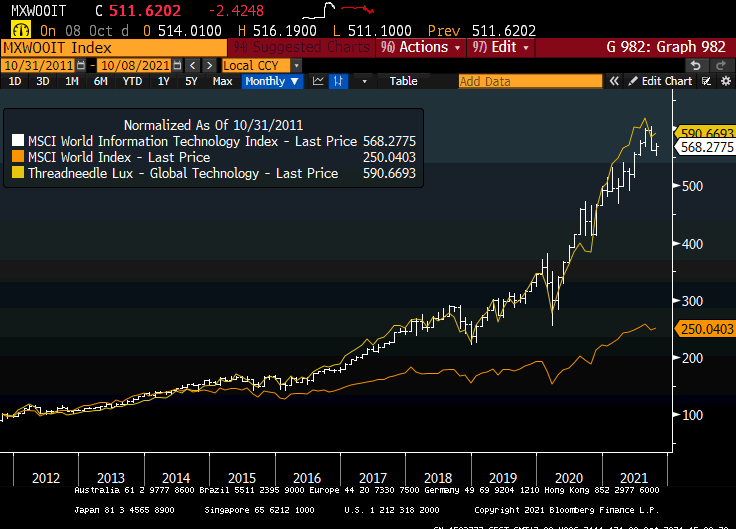Select the YTD range tab
Viewport: 736px width, 529px height.
pos(132,81)
